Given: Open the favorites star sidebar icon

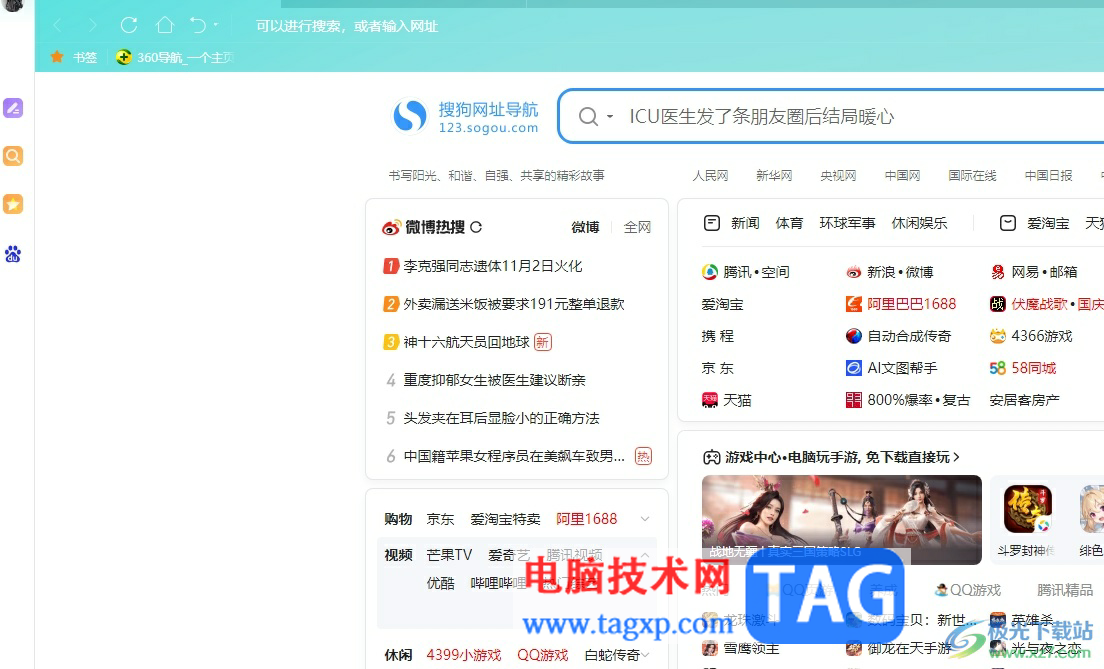Looking at the screenshot, I should tap(13, 204).
